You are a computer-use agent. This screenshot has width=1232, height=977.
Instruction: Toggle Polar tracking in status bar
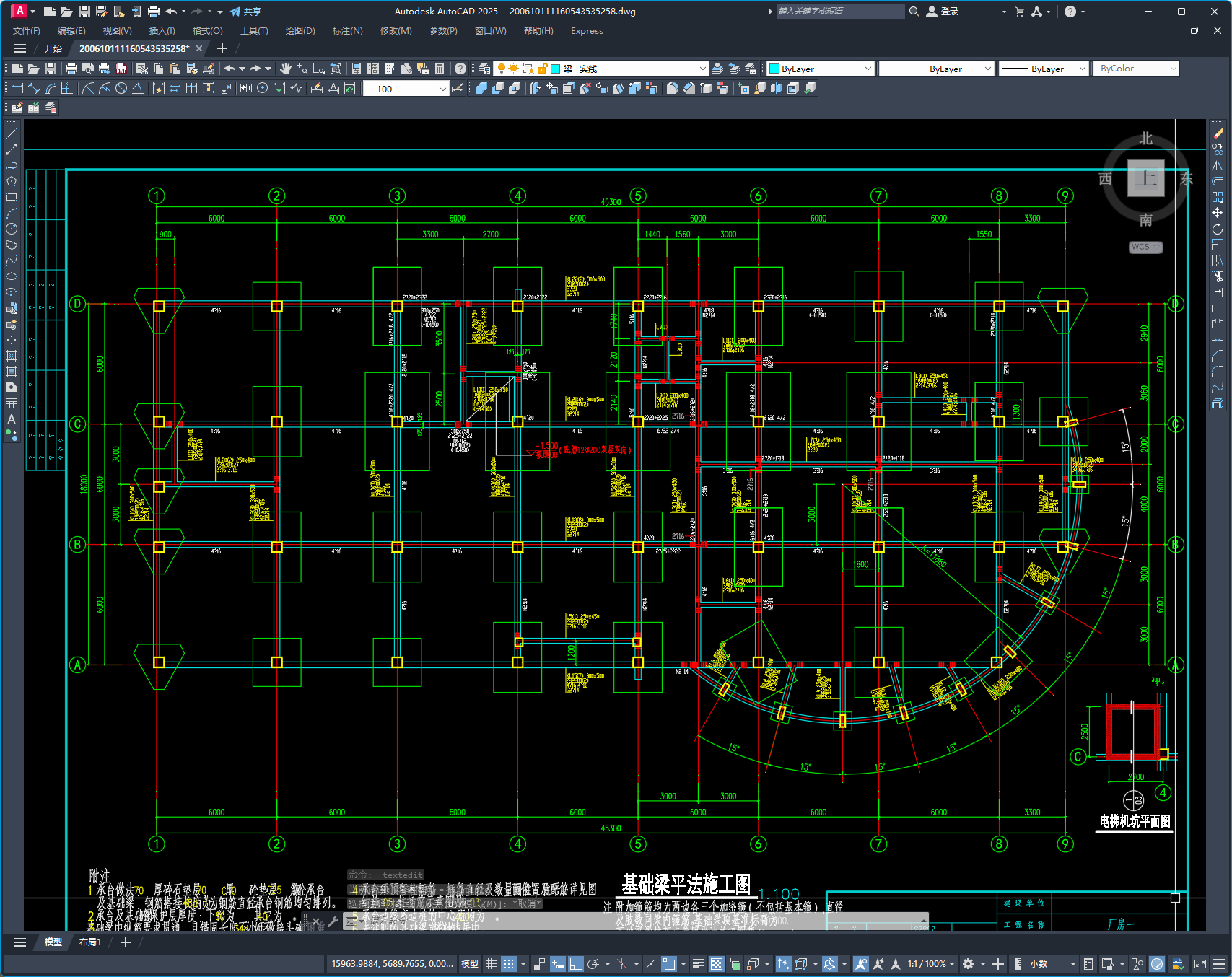pos(593,964)
